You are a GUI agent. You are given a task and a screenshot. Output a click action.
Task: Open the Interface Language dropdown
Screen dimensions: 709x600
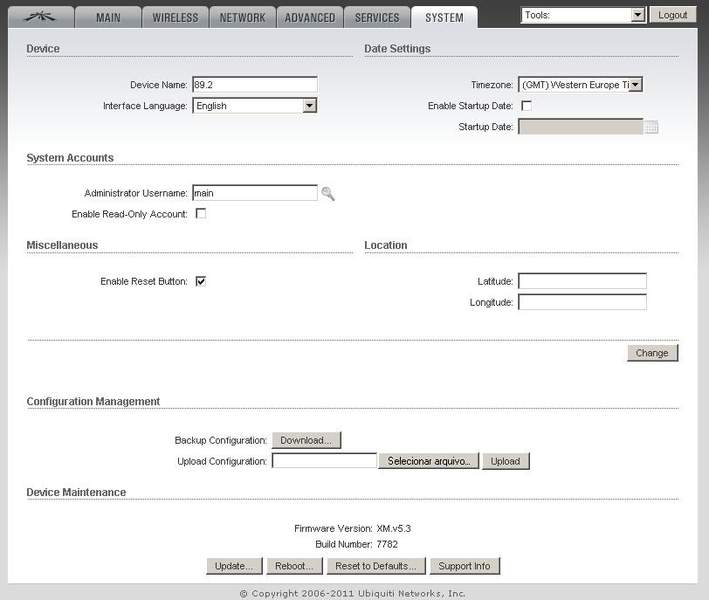[x=255, y=106]
